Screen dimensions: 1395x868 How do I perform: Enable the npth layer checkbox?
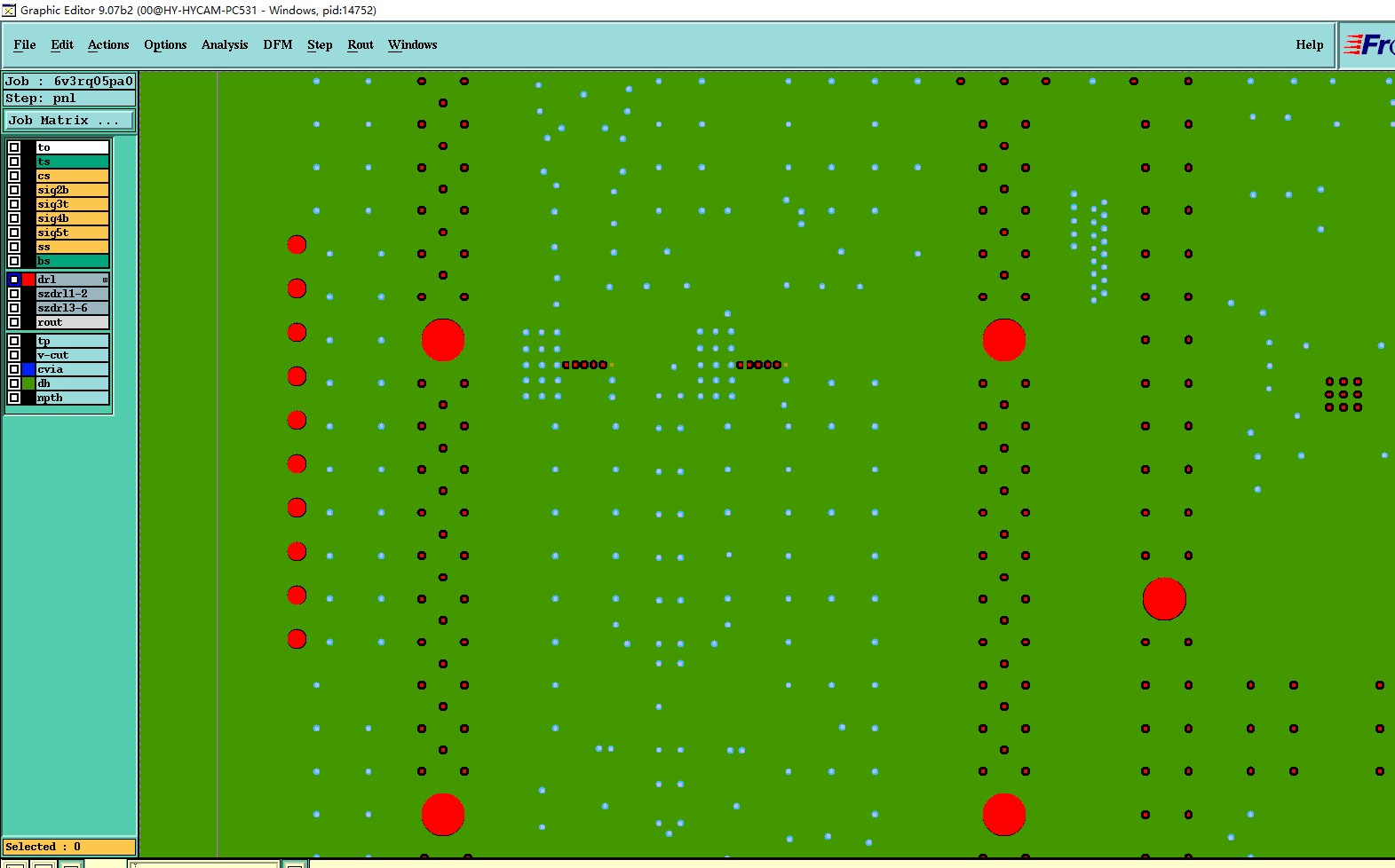14,398
